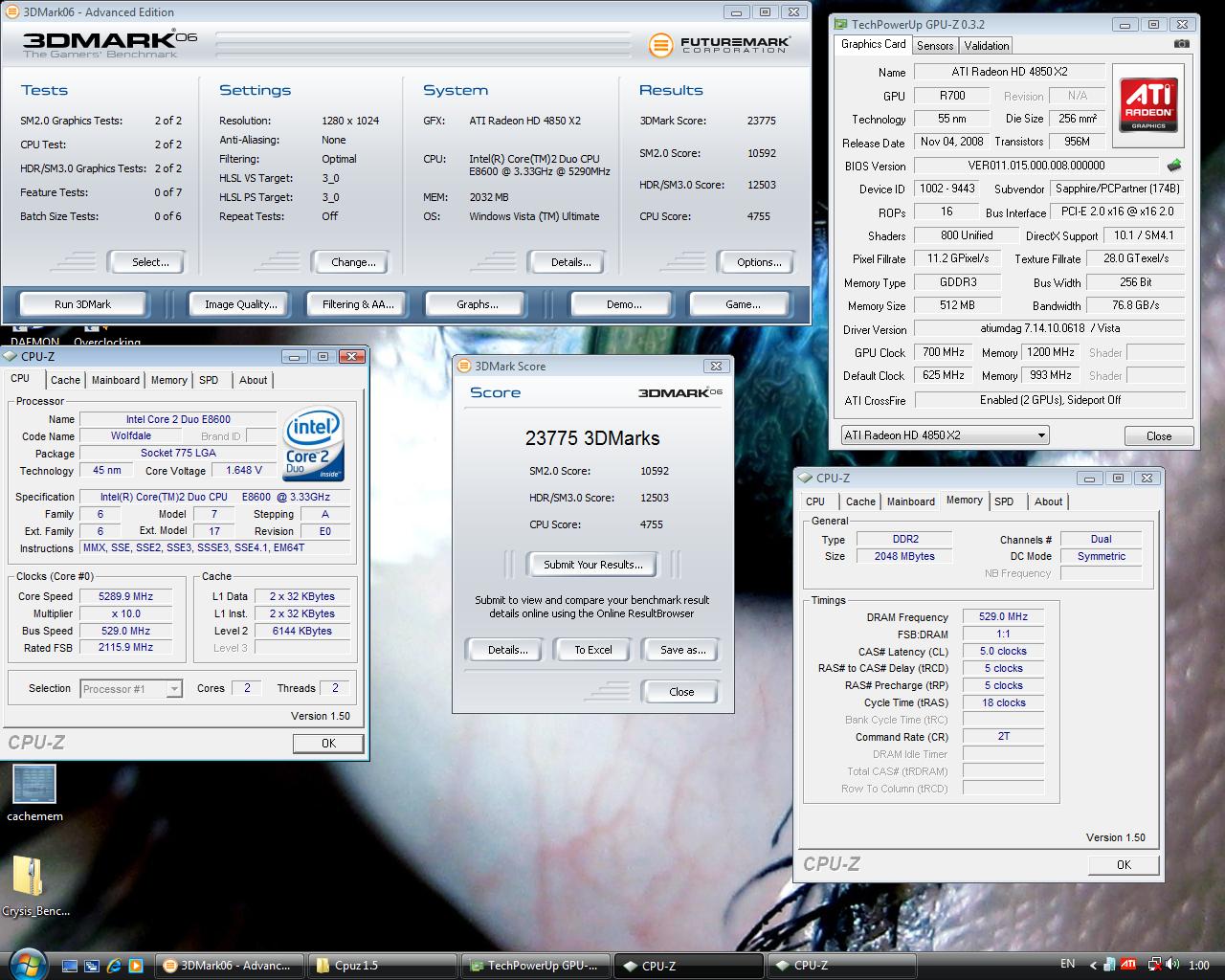The image size is (1225, 980).
Task: Click OK in right CPU-Z Memory window
Action: pyautogui.click(x=1124, y=865)
